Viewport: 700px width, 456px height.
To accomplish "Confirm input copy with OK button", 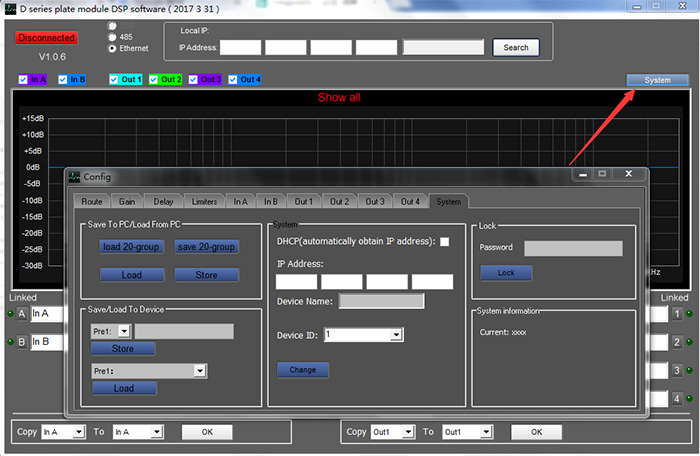I will pos(207,432).
